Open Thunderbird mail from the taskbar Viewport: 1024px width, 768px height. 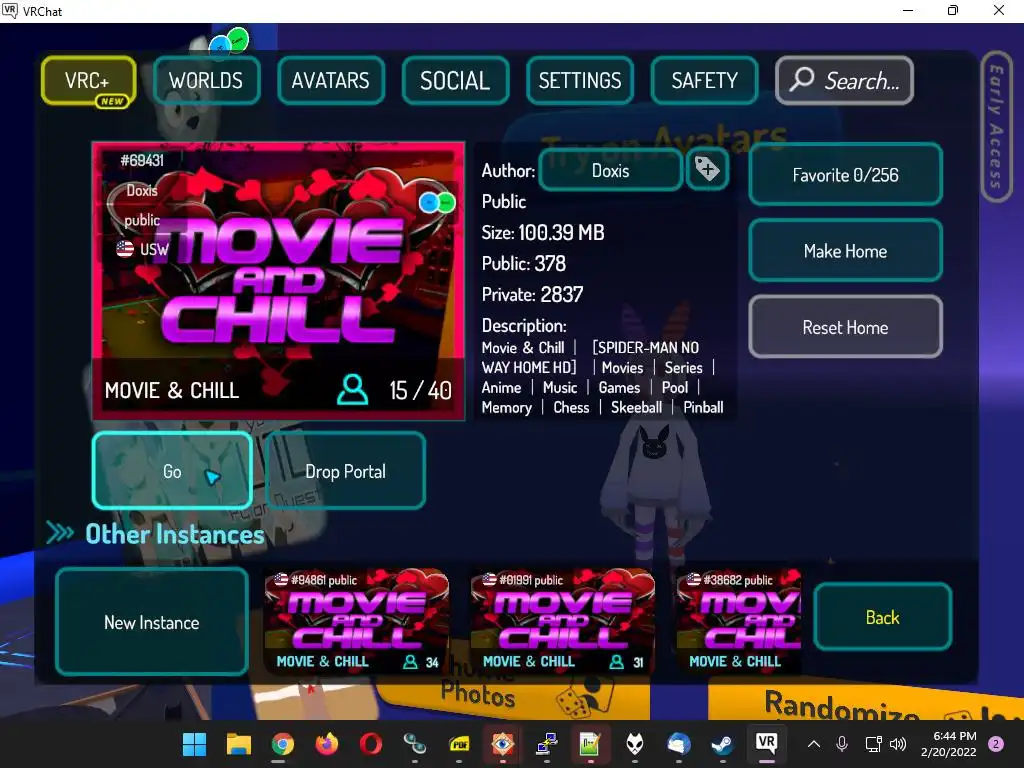pos(679,744)
